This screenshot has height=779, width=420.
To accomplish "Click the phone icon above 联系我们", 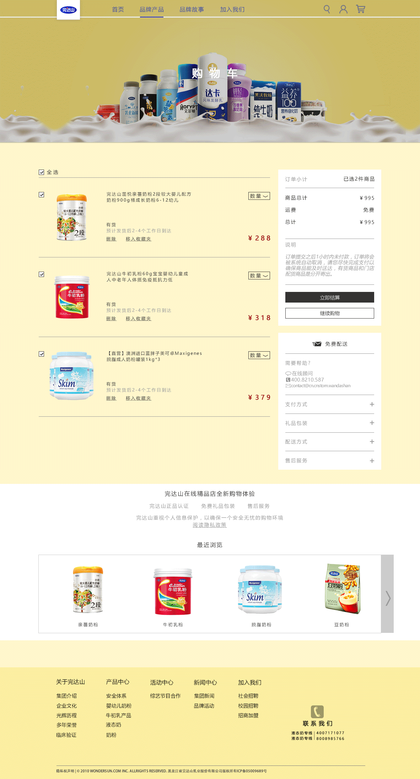I will (x=317, y=711).
